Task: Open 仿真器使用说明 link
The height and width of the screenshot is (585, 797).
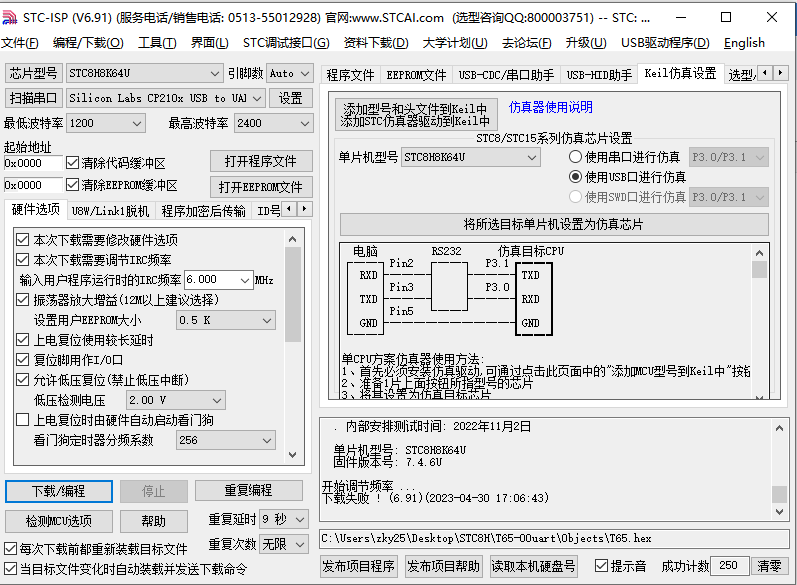Action: point(550,107)
